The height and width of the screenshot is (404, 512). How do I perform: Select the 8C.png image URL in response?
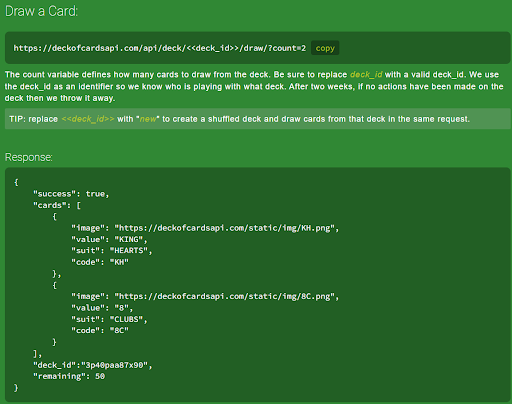(x=225, y=296)
